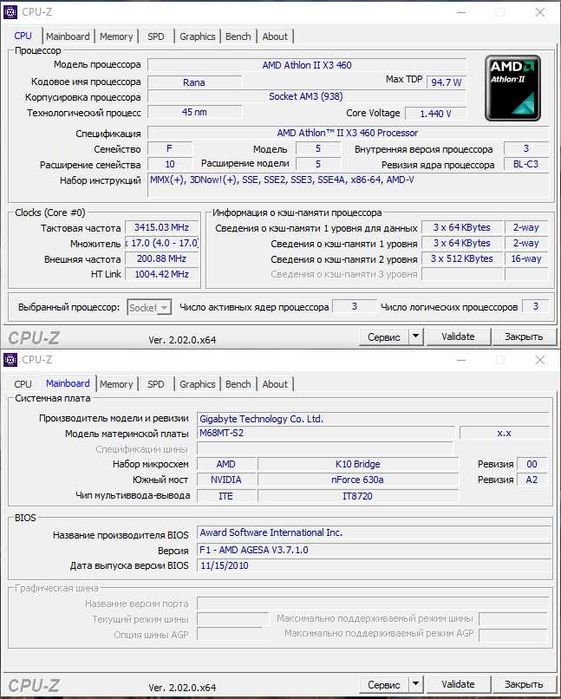This screenshot has height=699, width=561.
Task: Click the 'F1 - AMD AGESA V3.7.1.0' version field
Action: coord(373,550)
